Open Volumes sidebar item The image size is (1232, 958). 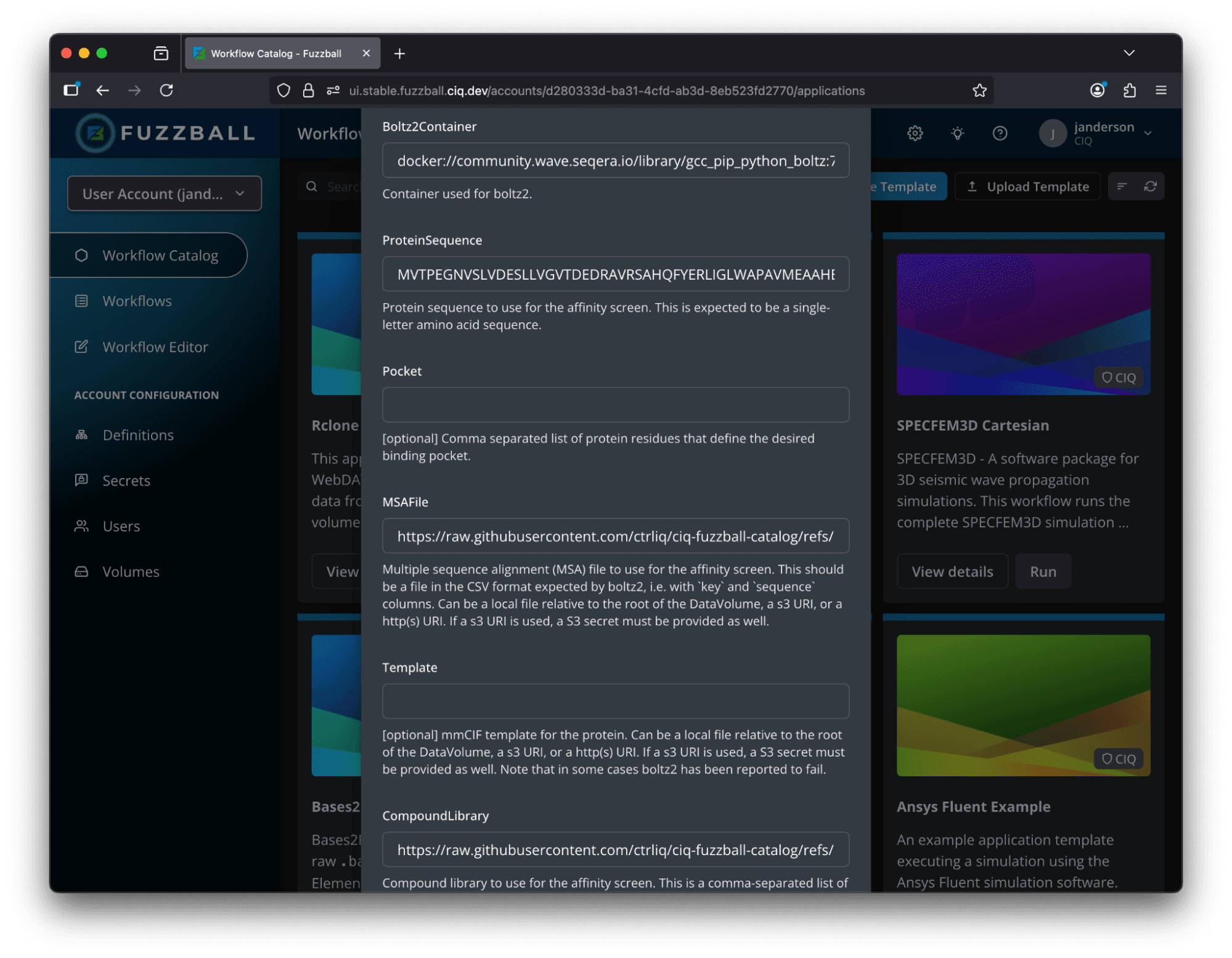pyautogui.click(x=131, y=572)
